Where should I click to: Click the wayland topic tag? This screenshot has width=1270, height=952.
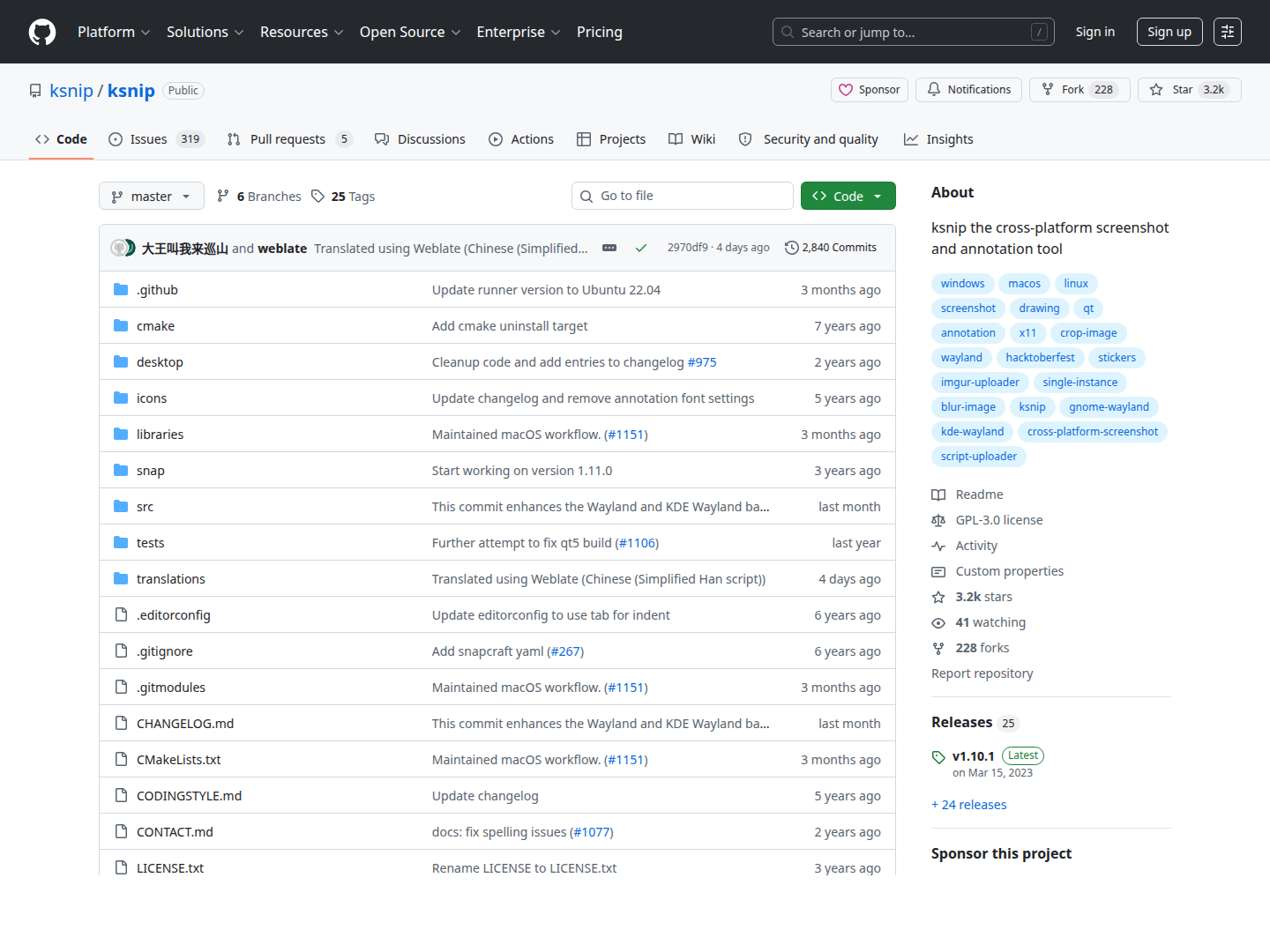pos(961,358)
